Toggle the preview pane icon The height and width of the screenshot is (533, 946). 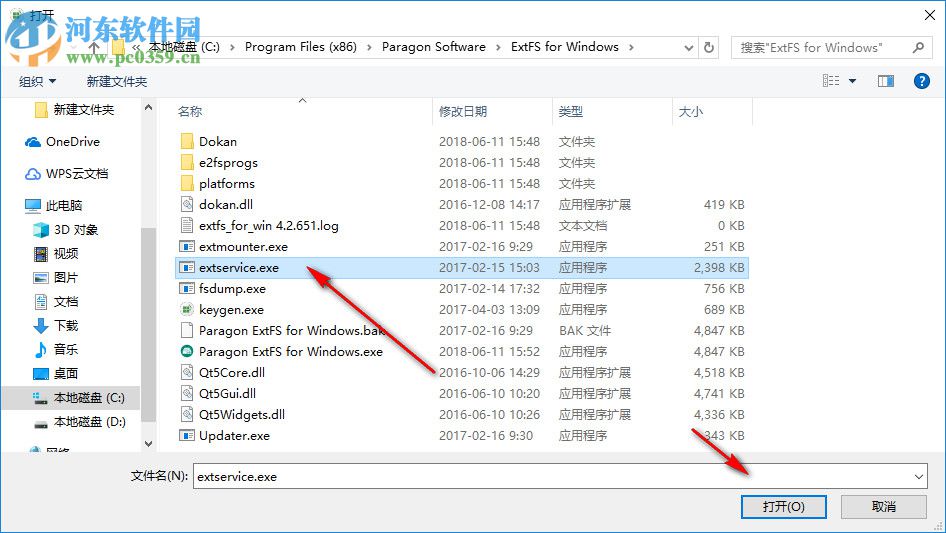(x=886, y=81)
